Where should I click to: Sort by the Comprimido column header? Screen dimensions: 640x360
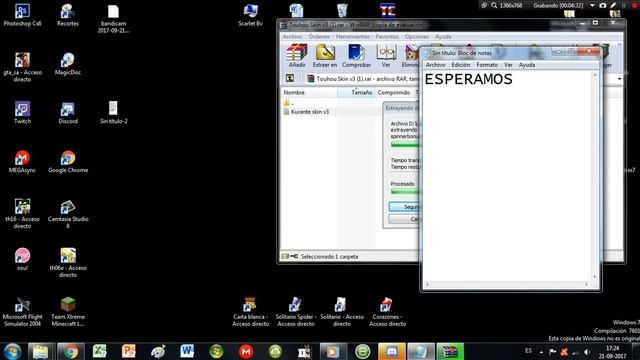click(393, 93)
